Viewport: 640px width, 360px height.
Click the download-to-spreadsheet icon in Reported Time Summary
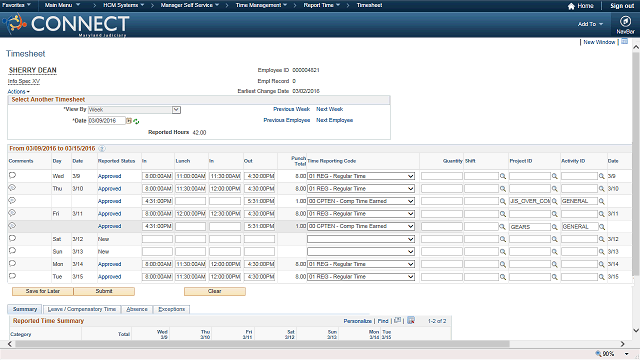(411, 320)
